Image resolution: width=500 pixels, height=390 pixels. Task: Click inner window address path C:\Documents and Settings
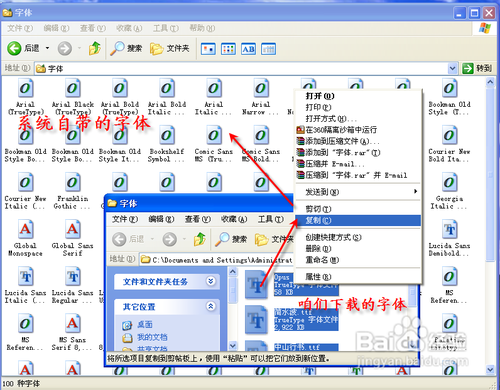[217, 260]
